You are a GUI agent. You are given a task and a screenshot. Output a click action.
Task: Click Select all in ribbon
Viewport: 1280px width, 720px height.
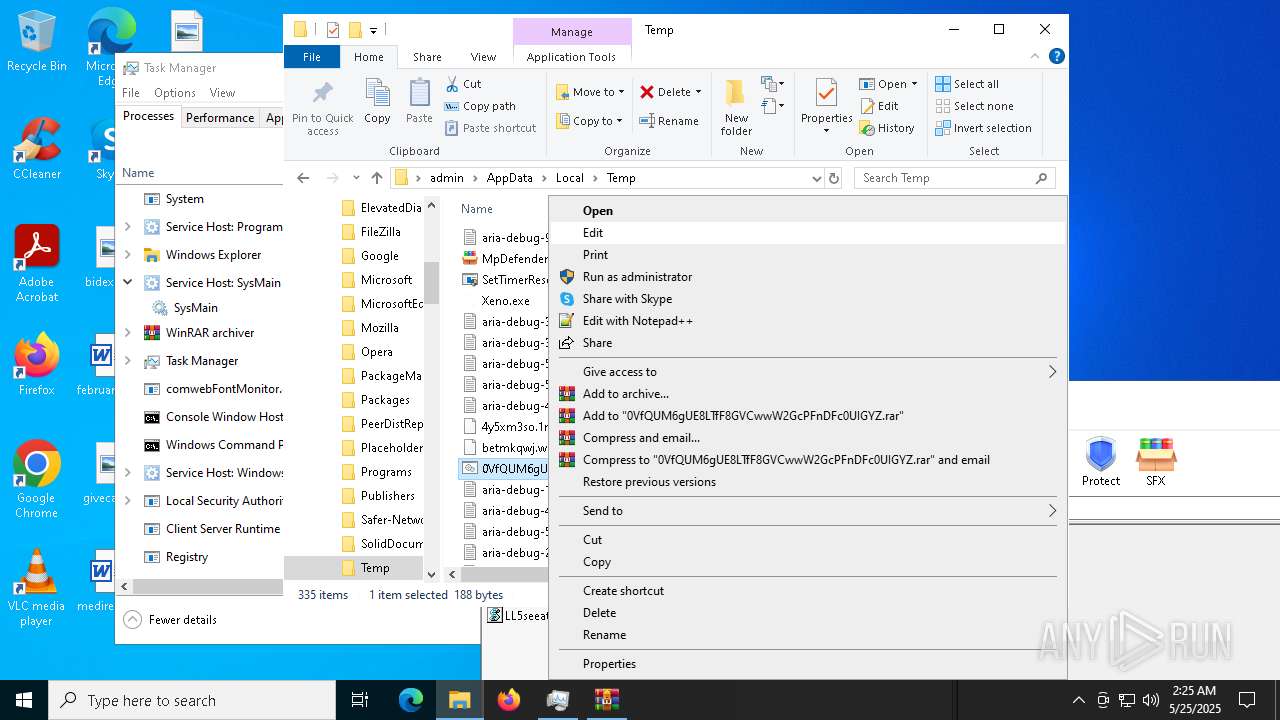click(x=966, y=84)
